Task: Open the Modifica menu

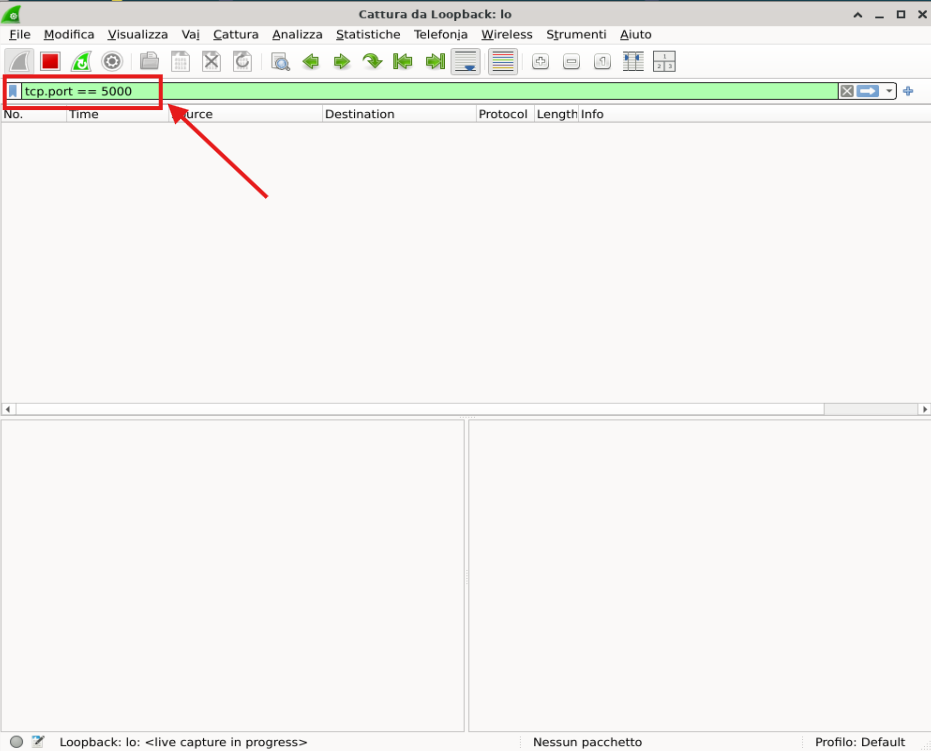Action: click(69, 34)
